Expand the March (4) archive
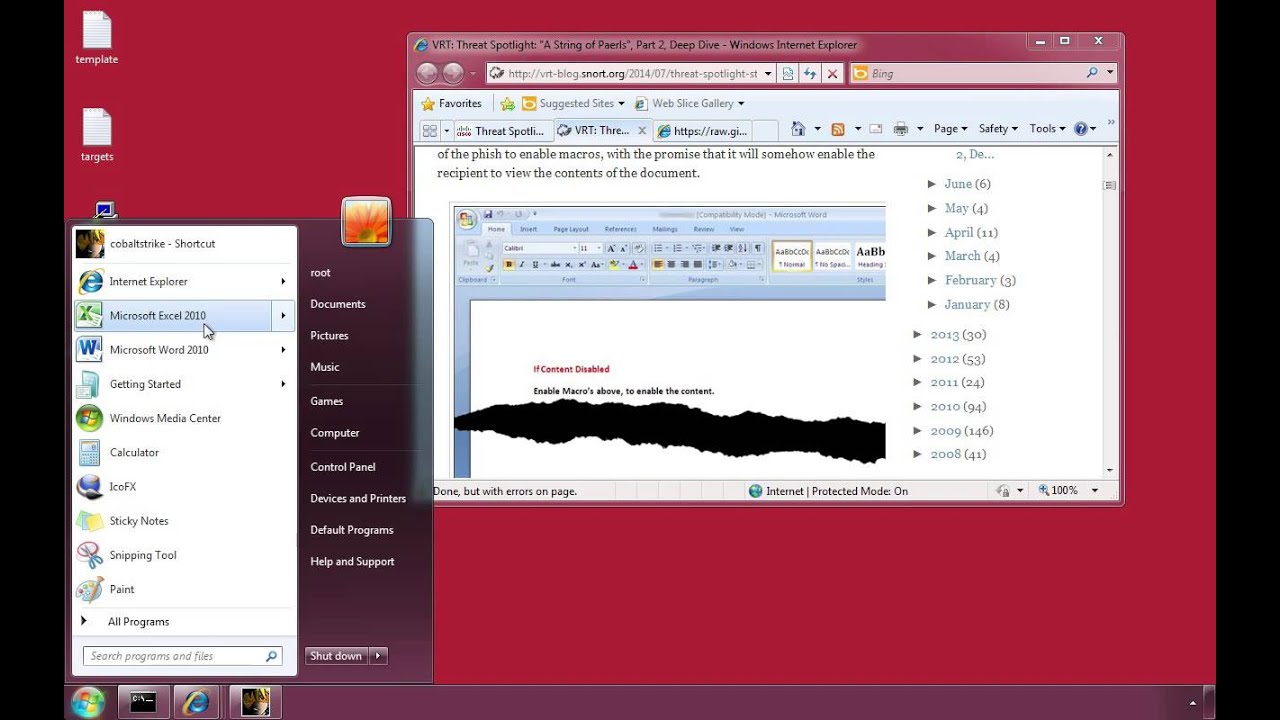 point(932,256)
